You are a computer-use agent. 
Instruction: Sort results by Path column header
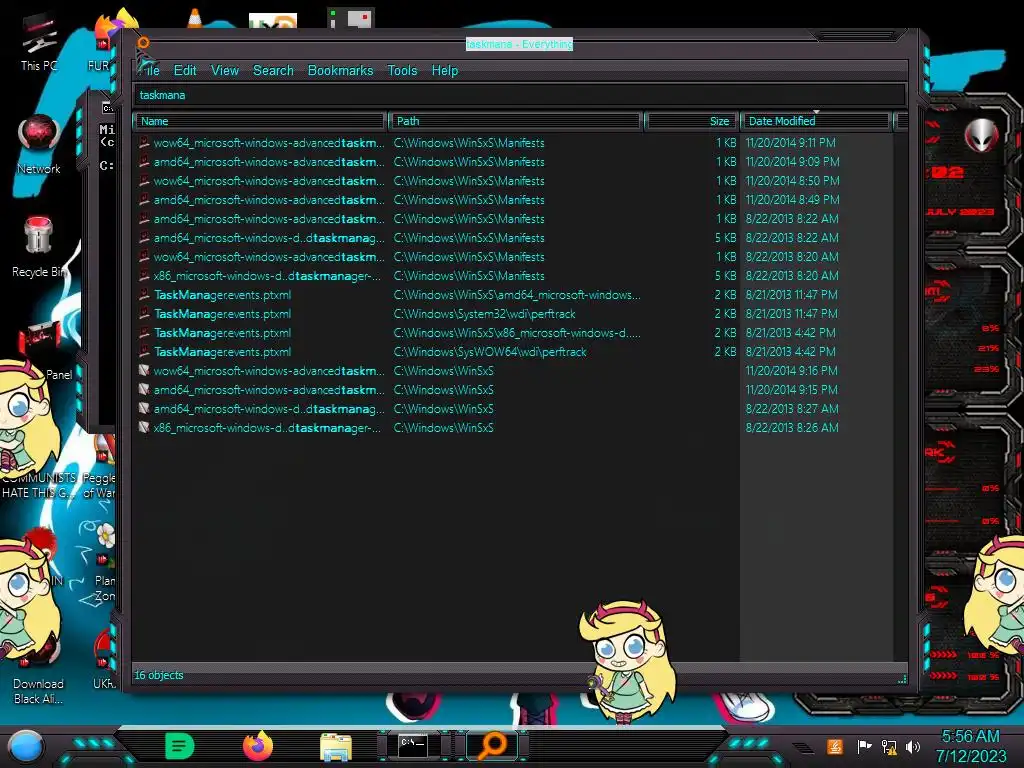[515, 121]
